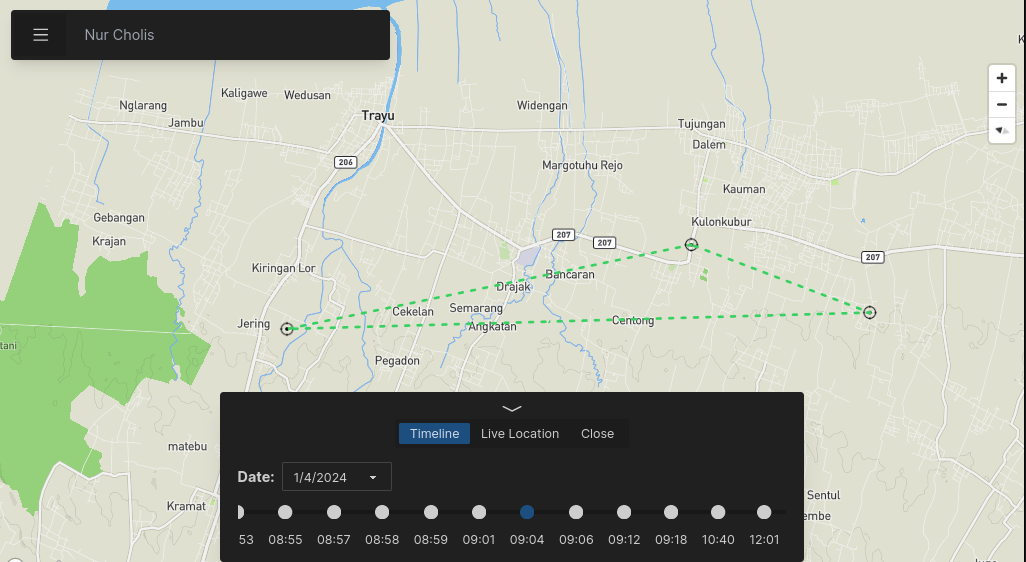Click the partially visible first timeline point

tap(241, 512)
